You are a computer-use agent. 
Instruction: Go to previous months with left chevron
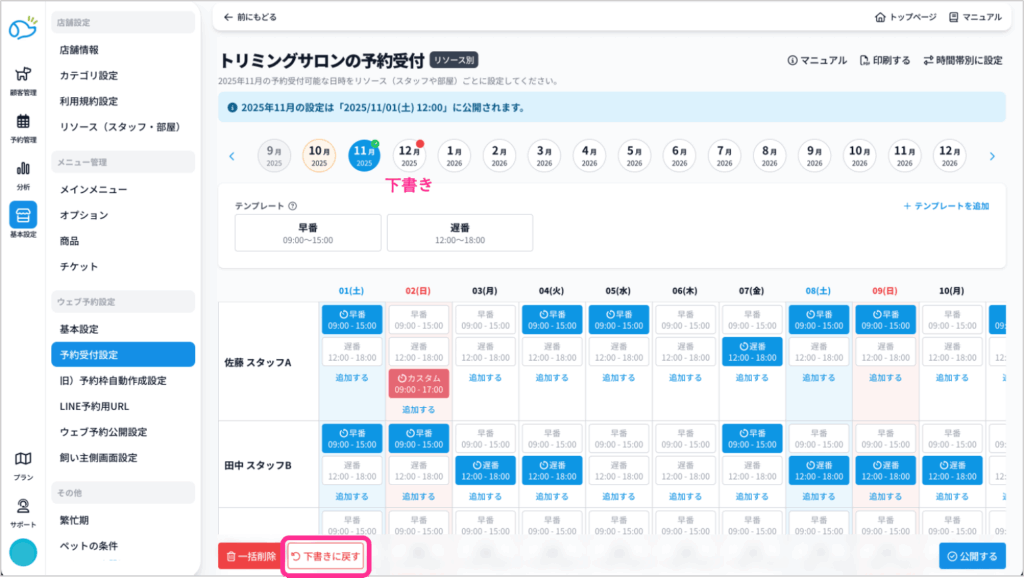point(232,156)
